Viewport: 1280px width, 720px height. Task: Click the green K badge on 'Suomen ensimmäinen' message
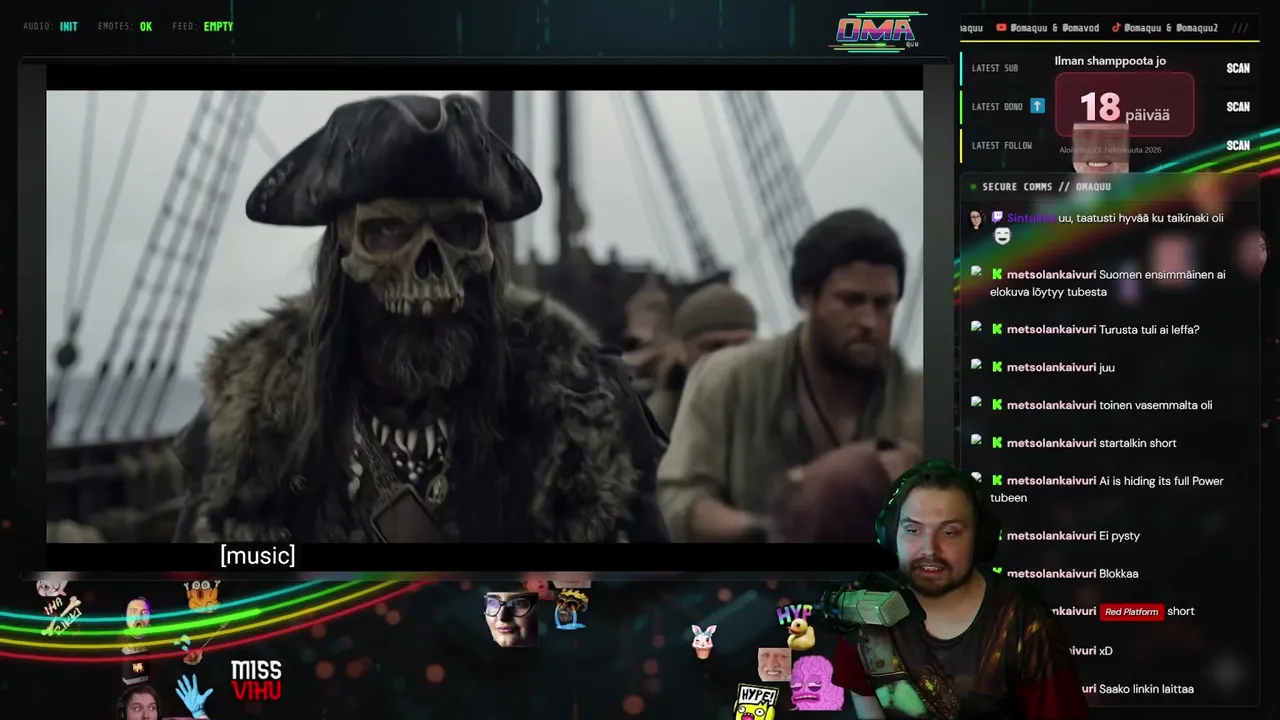997,274
